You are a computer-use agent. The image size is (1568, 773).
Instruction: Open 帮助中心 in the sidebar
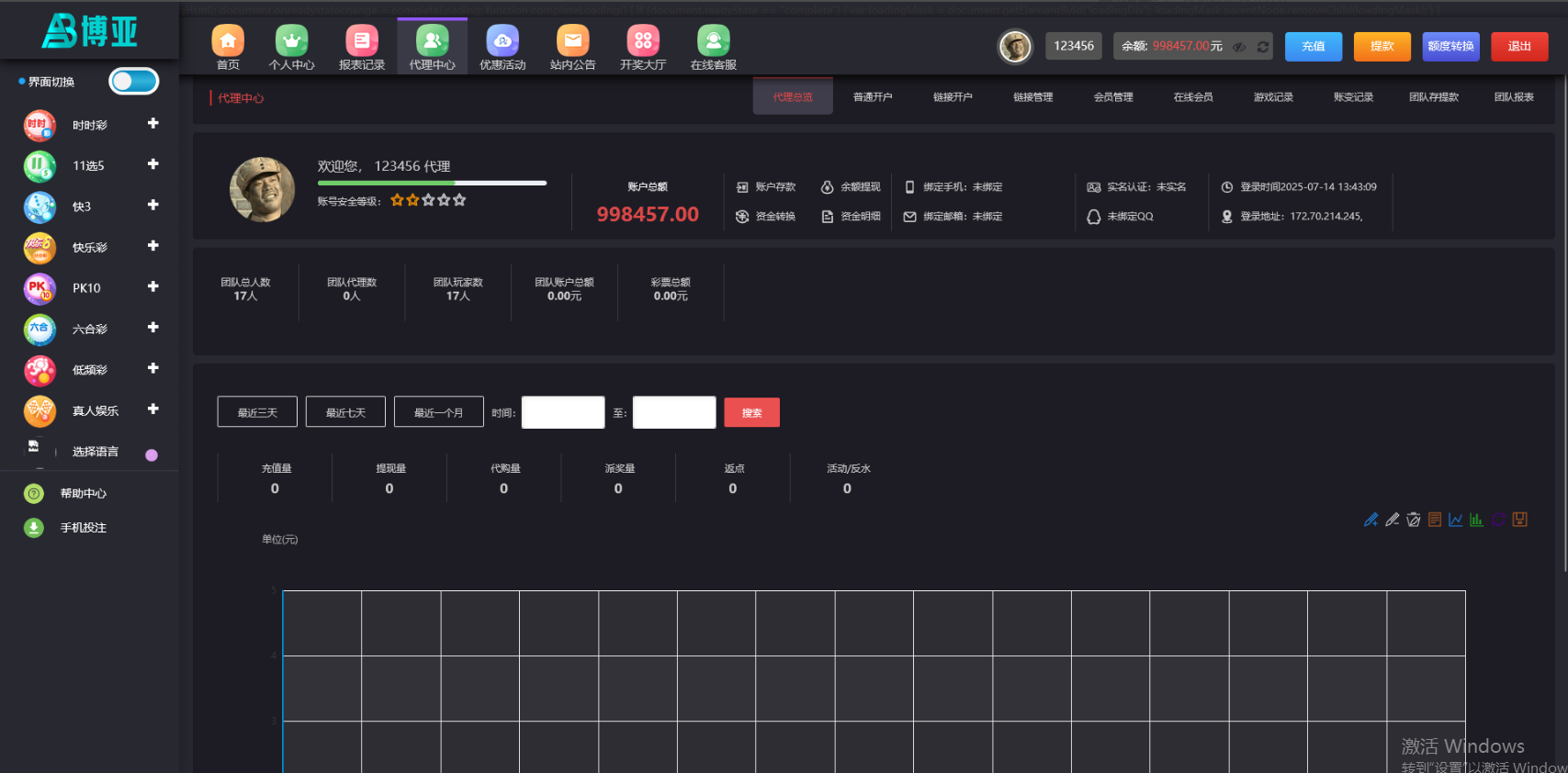pyautogui.click(x=83, y=494)
